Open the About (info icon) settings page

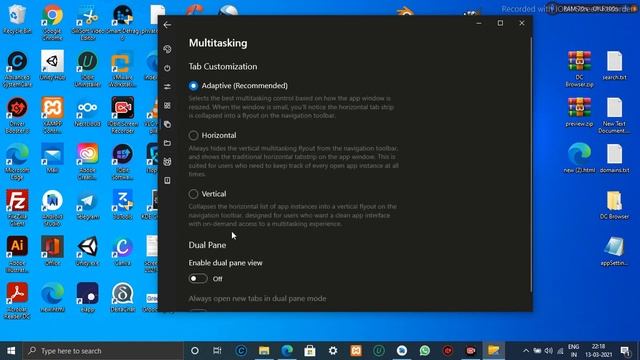[167, 180]
